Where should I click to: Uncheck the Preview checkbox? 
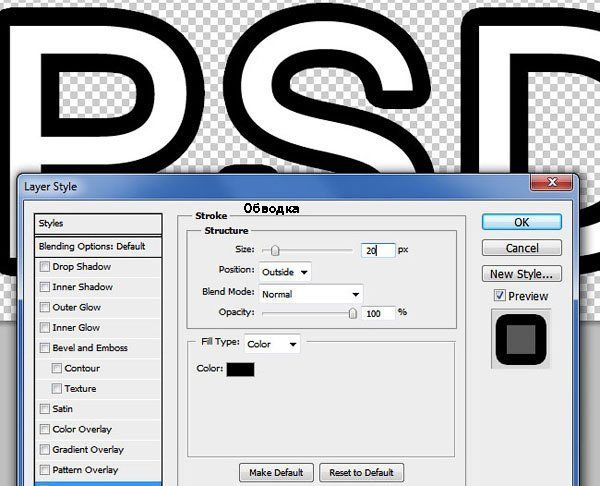(499, 295)
